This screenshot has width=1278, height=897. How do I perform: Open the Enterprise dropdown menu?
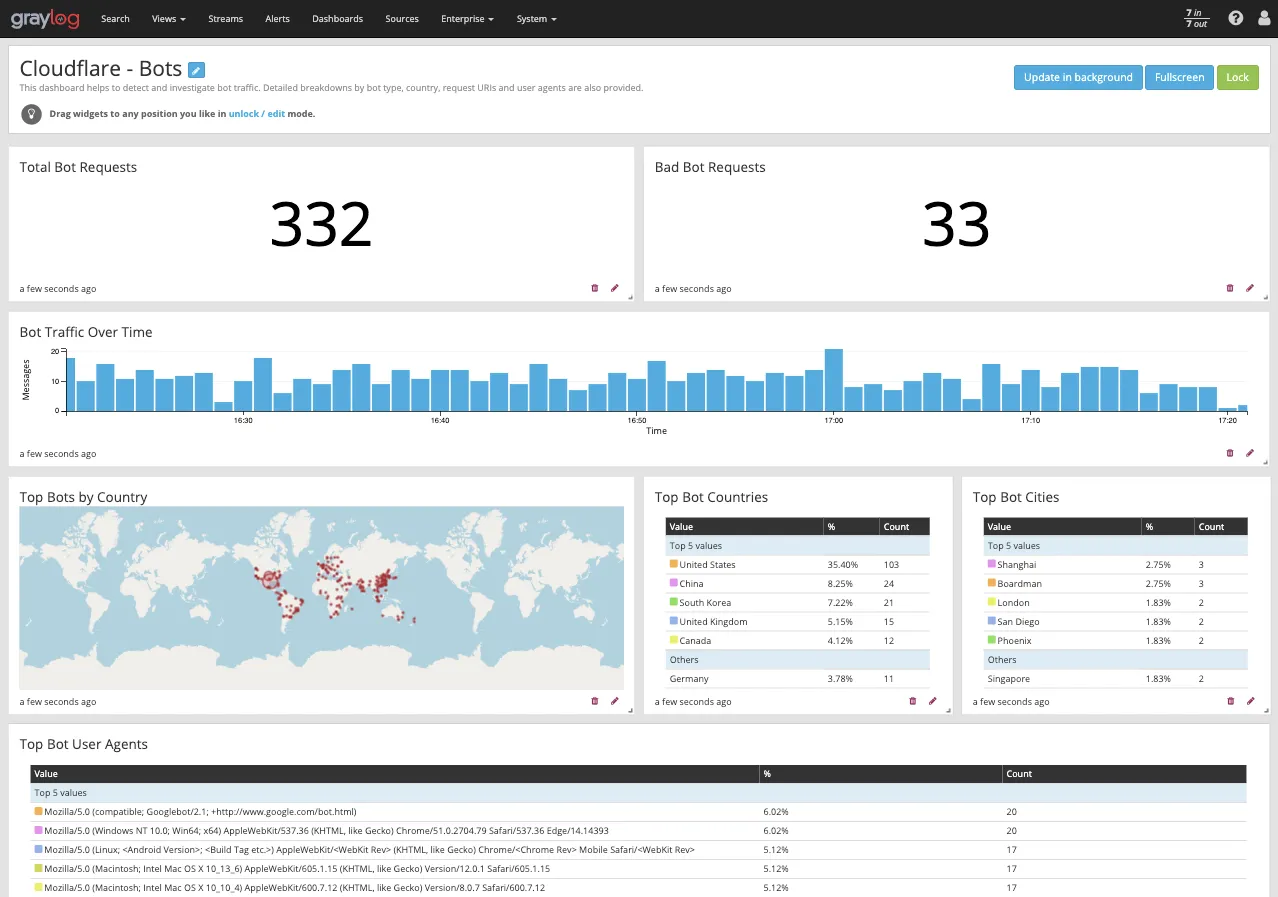[466, 18]
